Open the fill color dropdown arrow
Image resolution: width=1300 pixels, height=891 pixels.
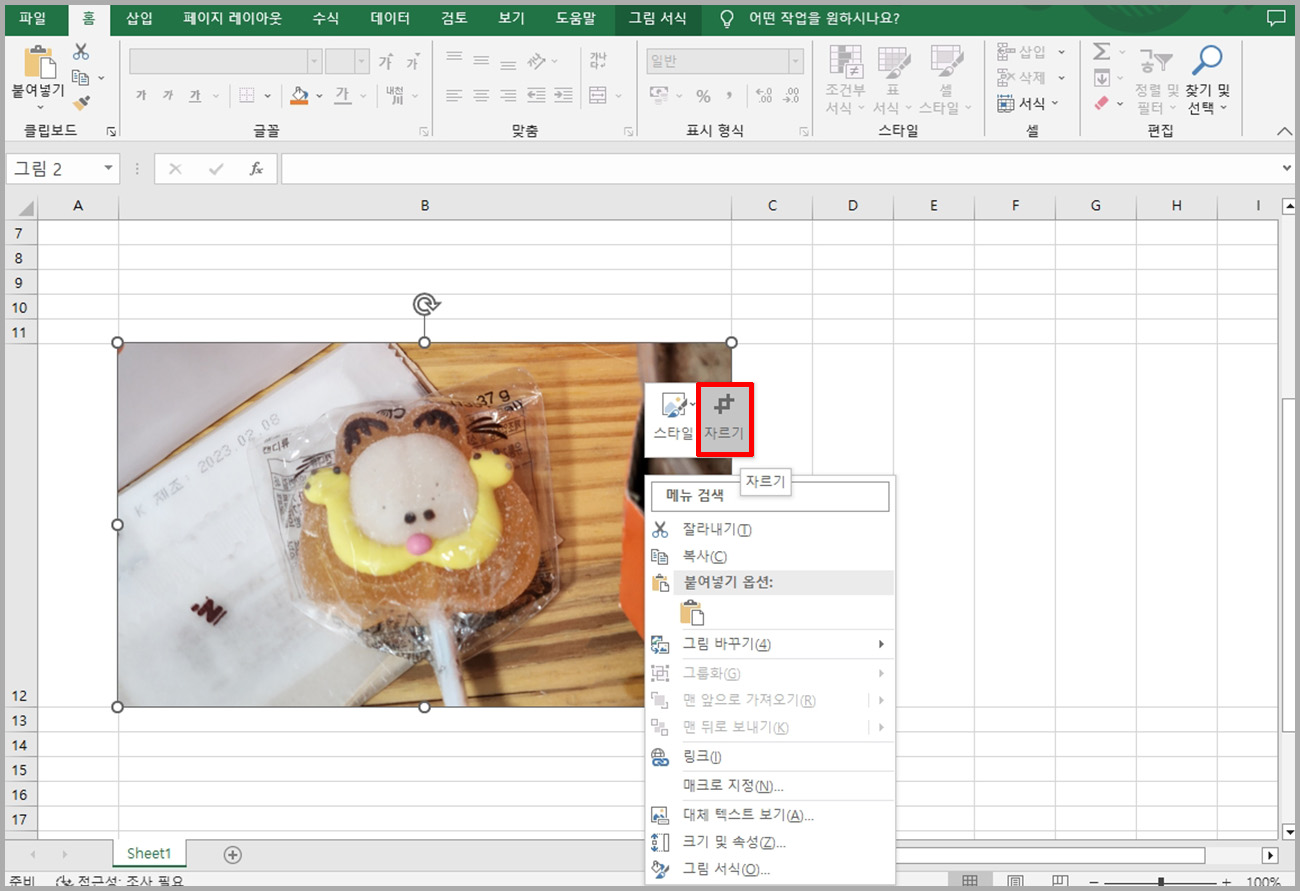coord(320,96)
